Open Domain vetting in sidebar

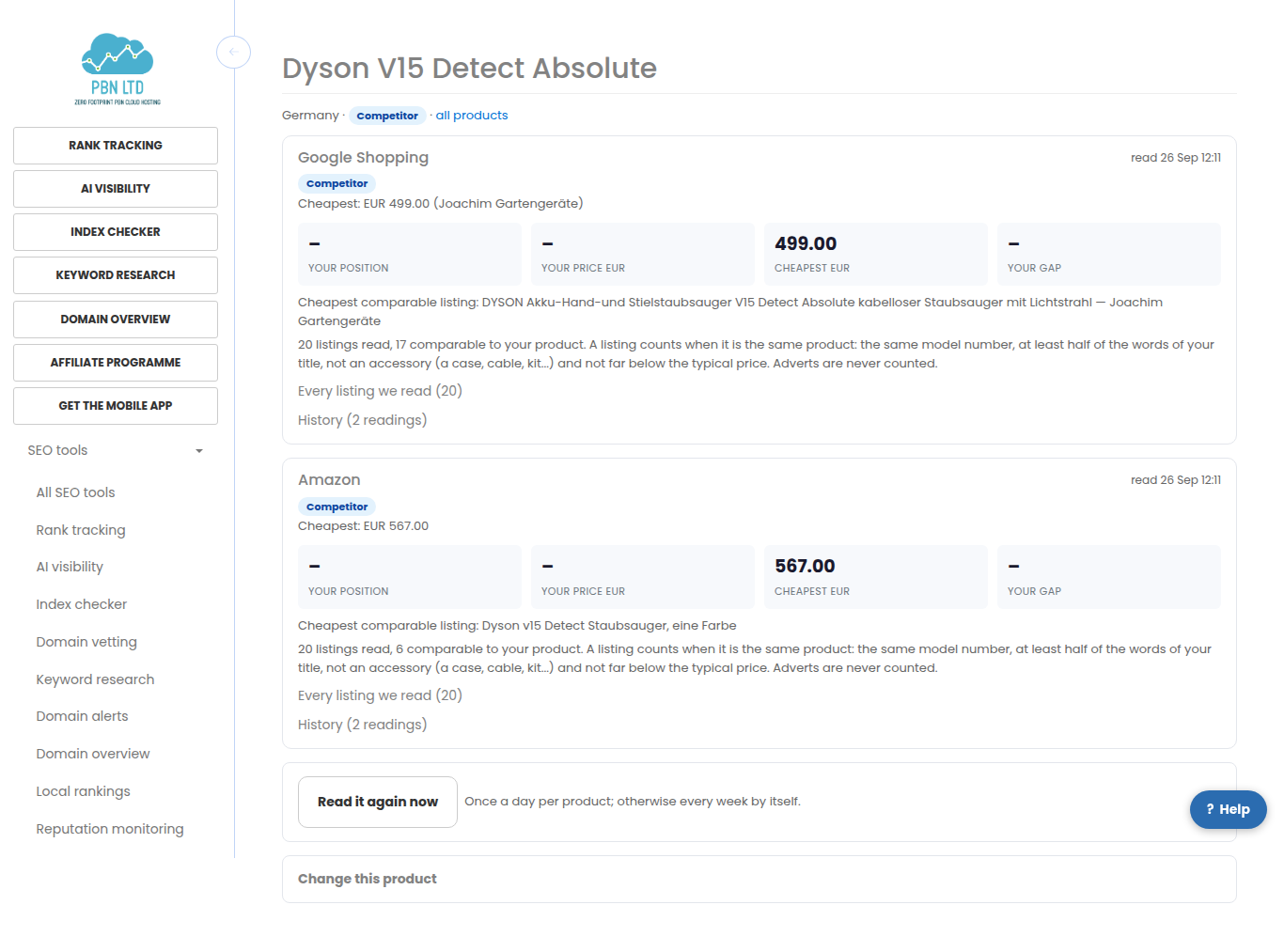(86, 642)
